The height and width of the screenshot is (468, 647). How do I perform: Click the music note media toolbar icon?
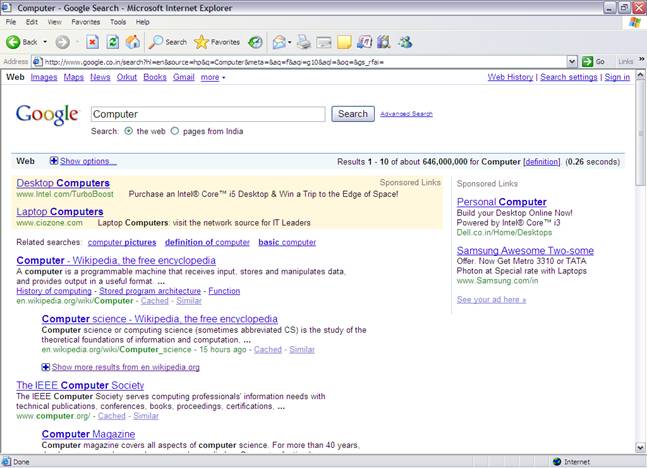point(364,42)
